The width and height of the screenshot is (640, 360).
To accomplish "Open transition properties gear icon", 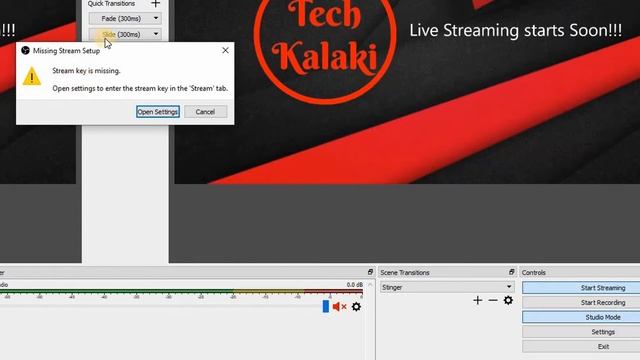I will 508,300.
